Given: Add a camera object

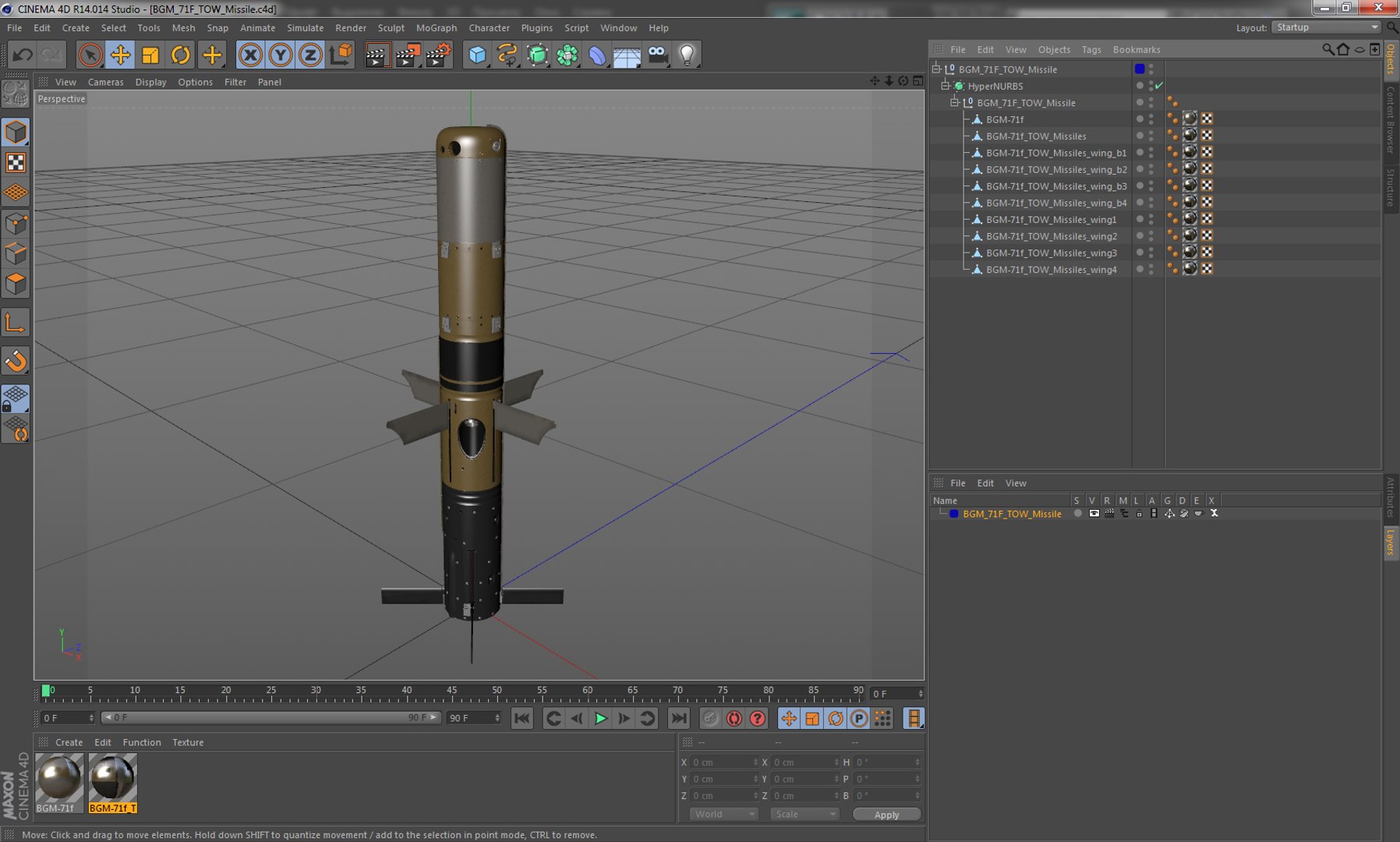Looking at the screenshot, I should click(x=658, y=55).
